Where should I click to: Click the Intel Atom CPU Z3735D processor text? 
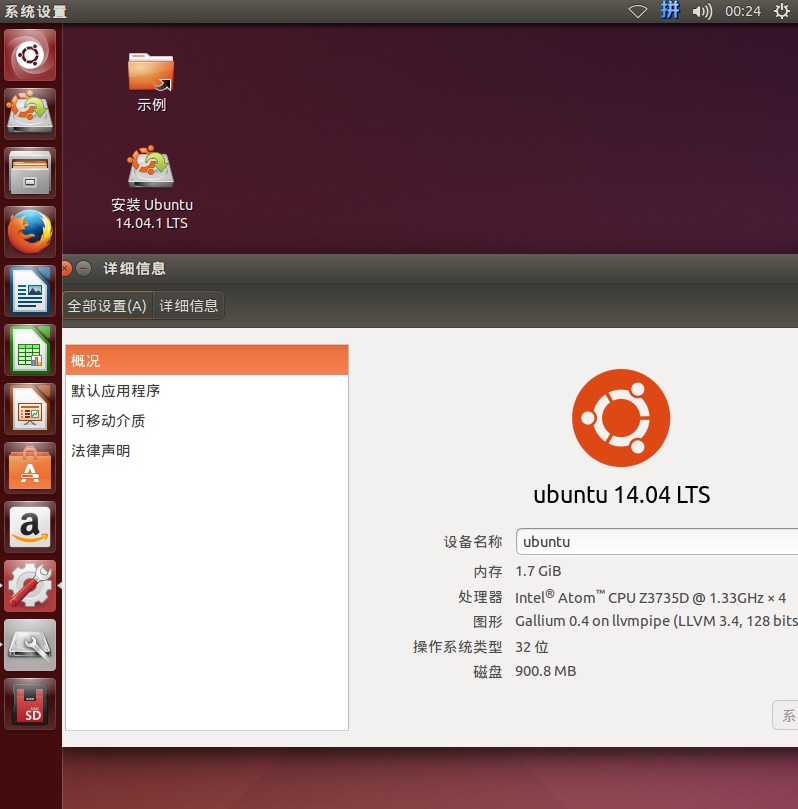click(x=650, y=597)
